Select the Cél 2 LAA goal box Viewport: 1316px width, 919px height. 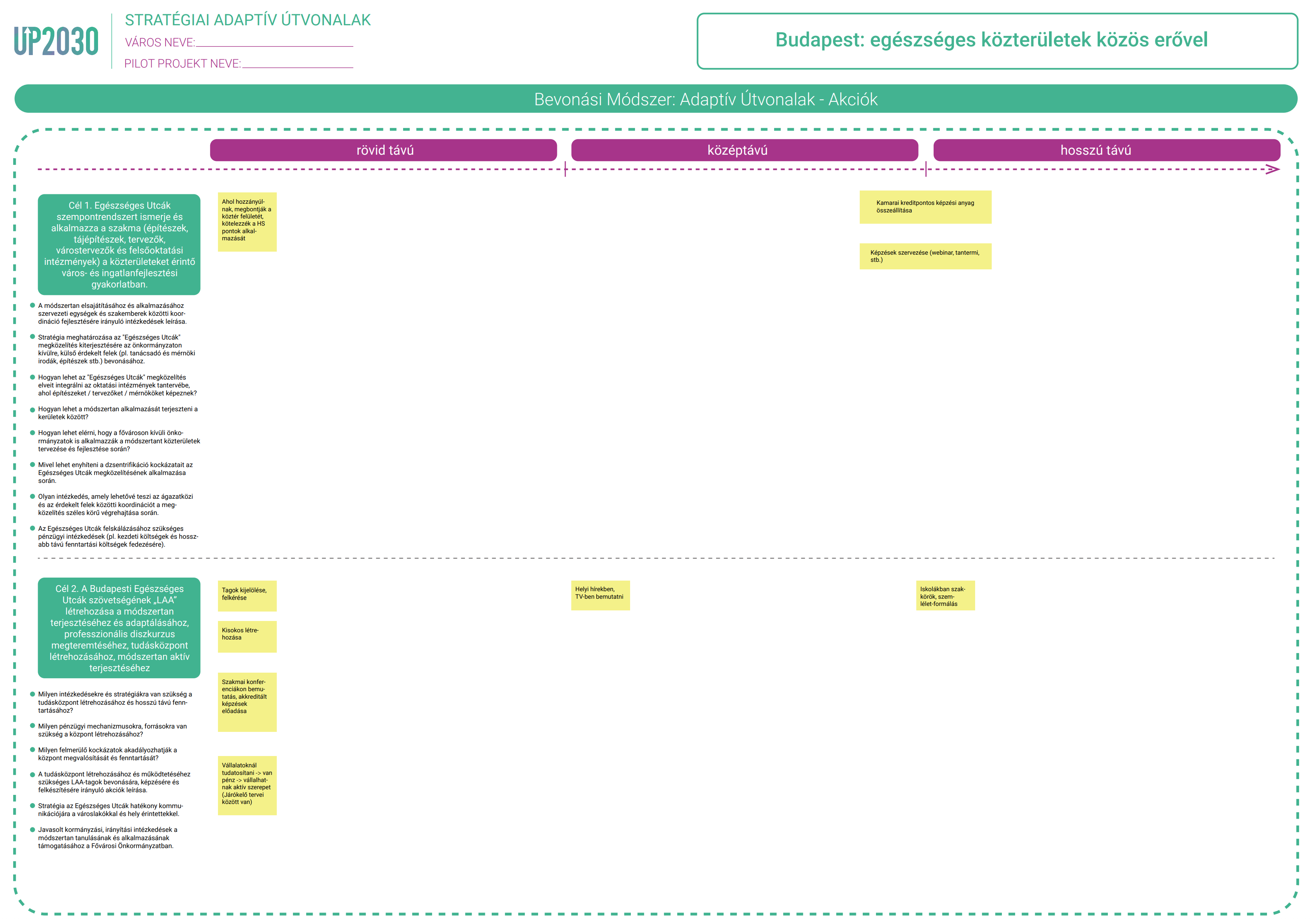119,627
